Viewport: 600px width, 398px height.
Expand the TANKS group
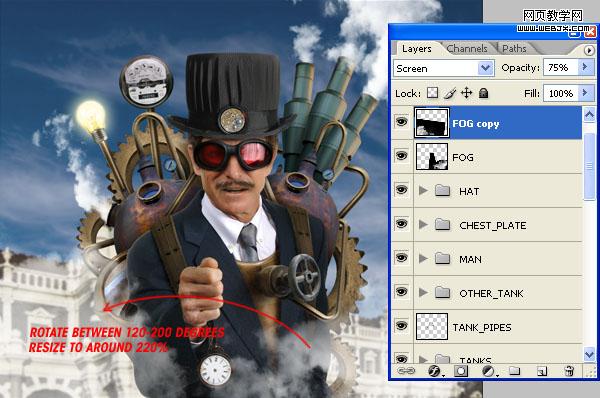click(x=423, y=359)
